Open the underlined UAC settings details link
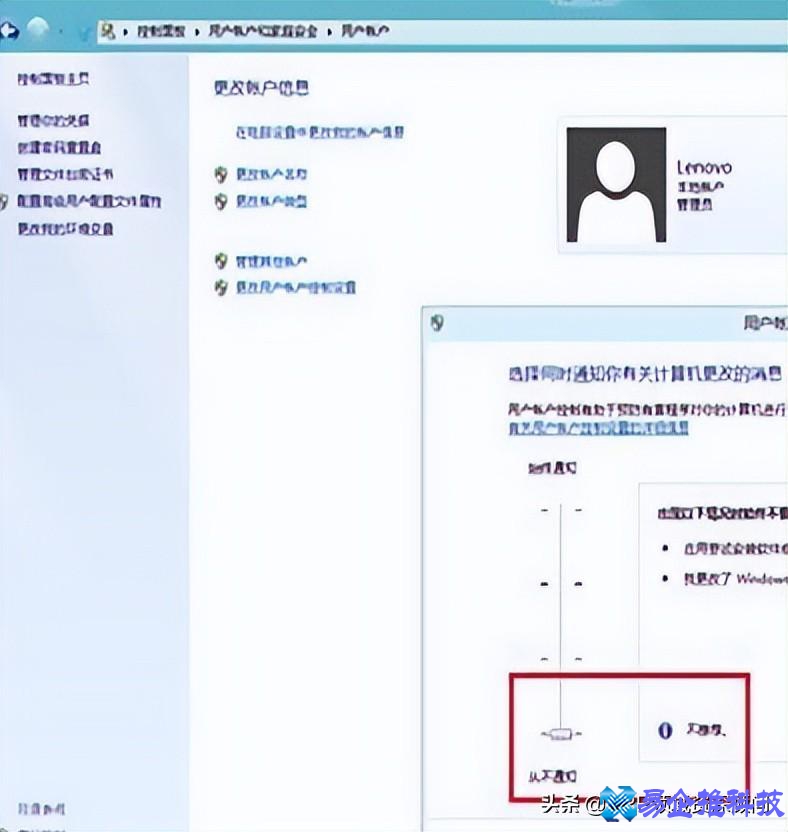The image size is (788, 832). tap(599, 428)
